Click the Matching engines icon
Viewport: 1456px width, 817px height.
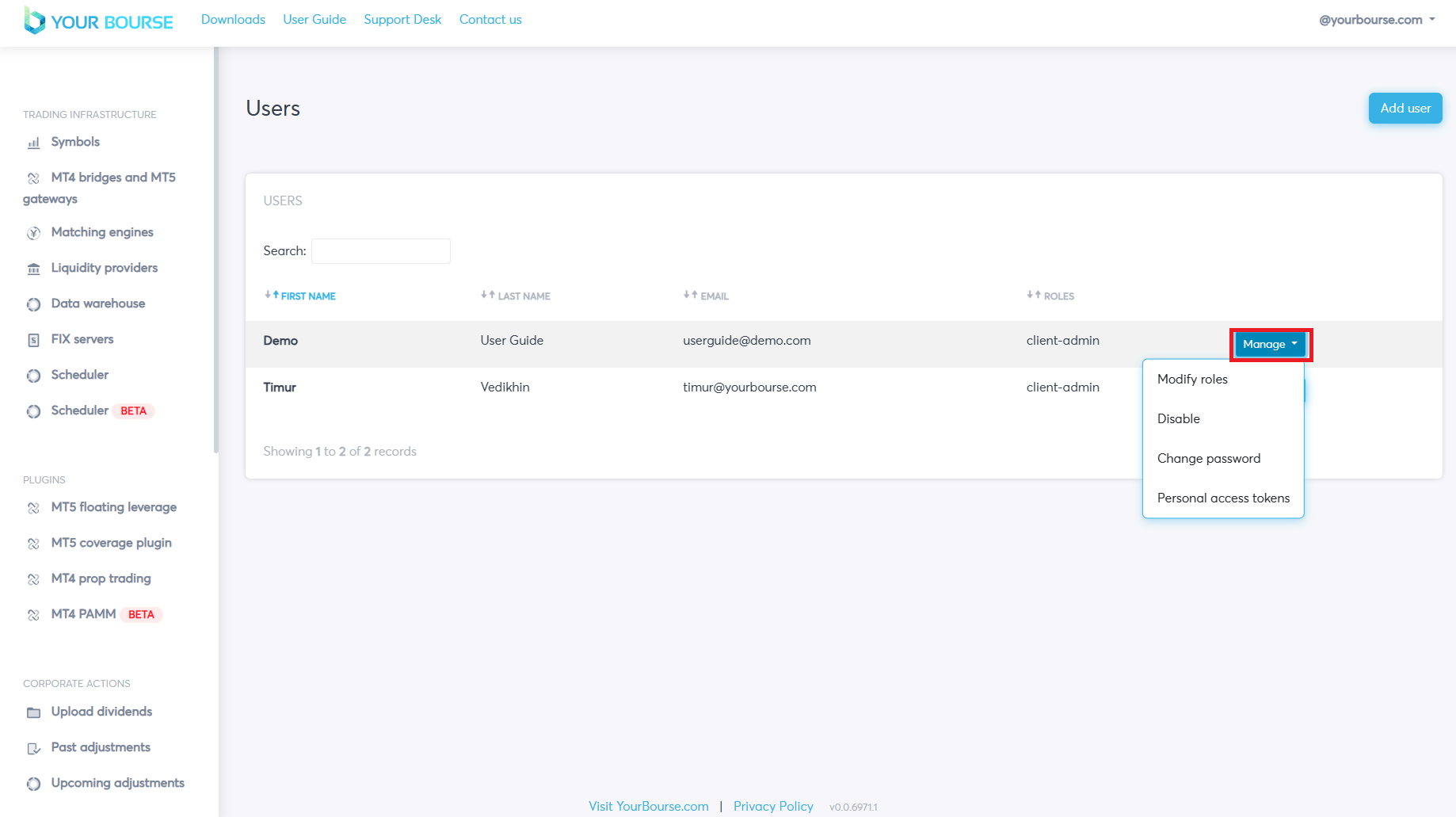[x=33, y=233]
